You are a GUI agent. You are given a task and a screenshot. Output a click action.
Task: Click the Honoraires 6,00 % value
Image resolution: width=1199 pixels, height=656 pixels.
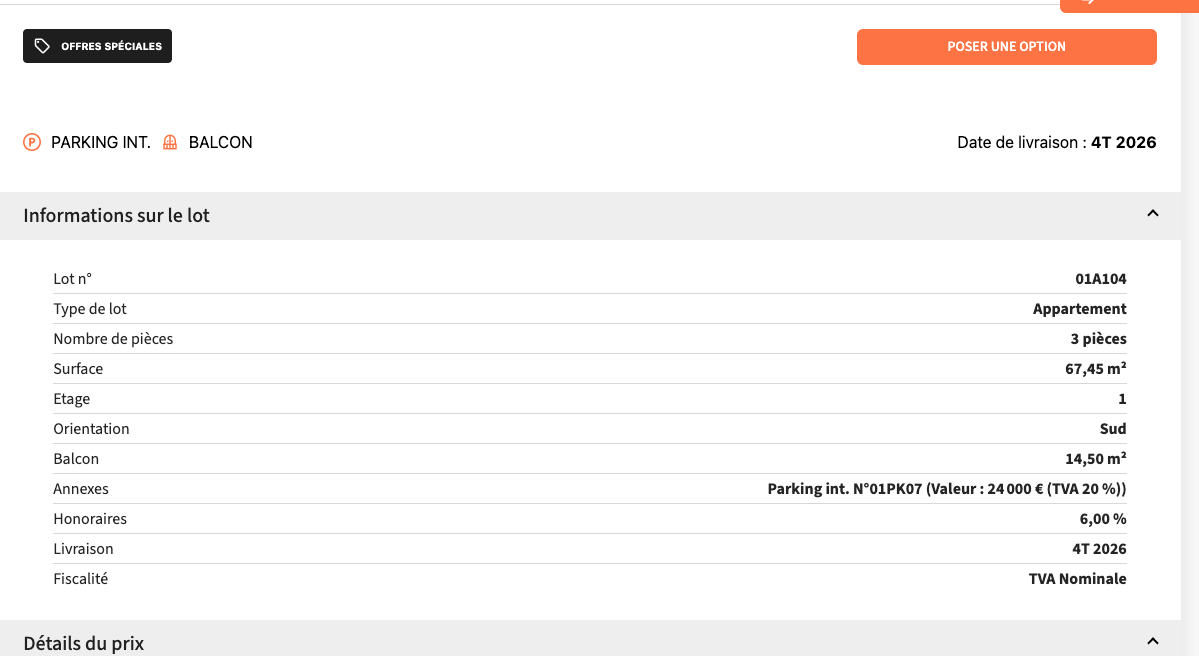pos(1103,519)
